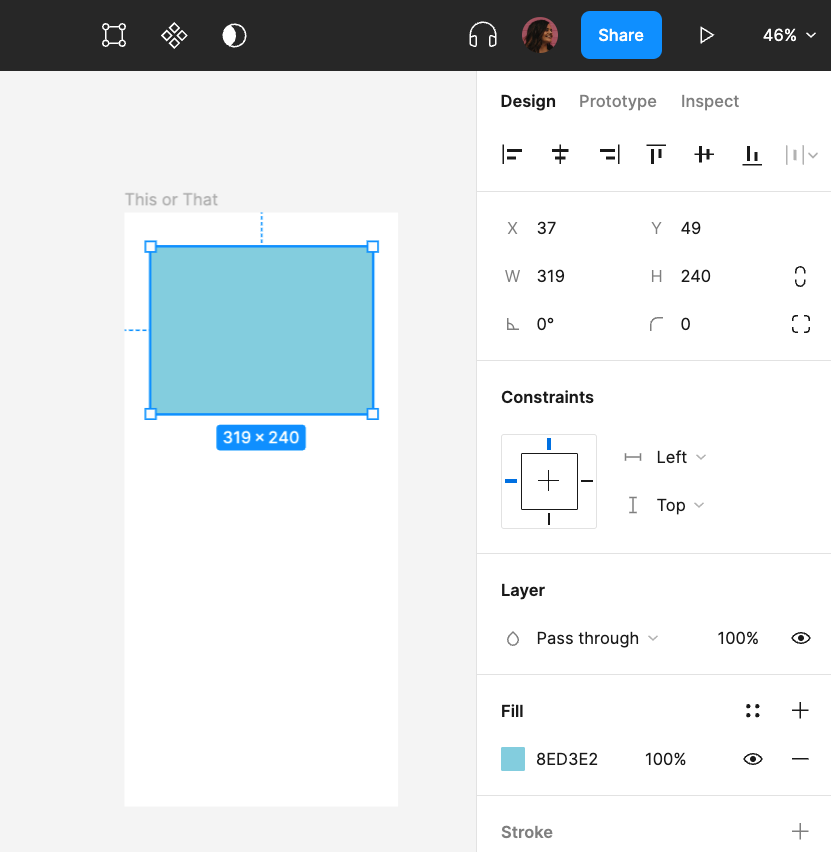Select the Align right icon
The image size is (831, 852).
[609, 154]
